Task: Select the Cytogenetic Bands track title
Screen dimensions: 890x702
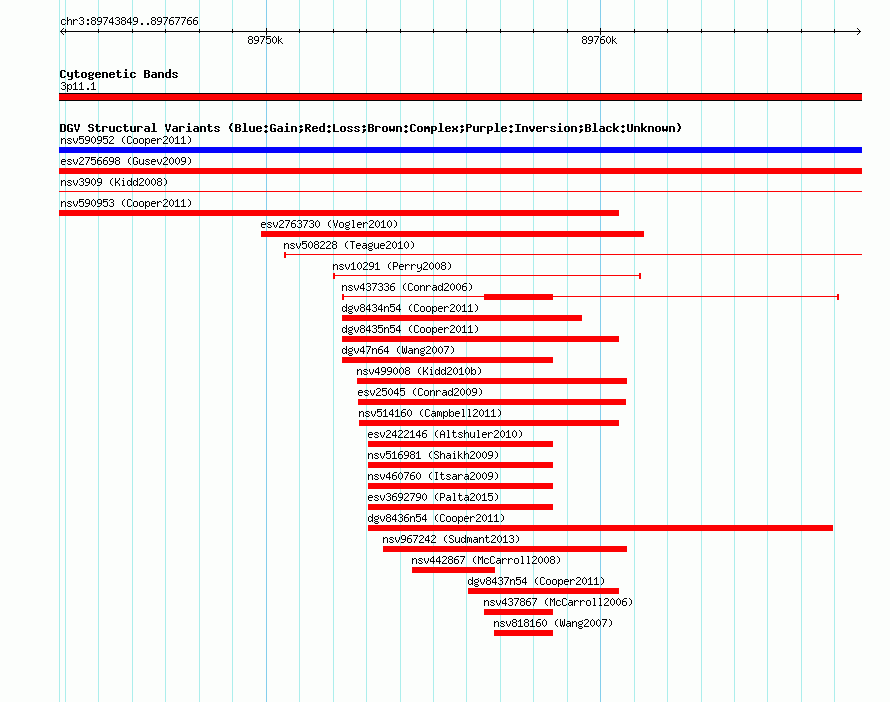Action: (119, 74)
